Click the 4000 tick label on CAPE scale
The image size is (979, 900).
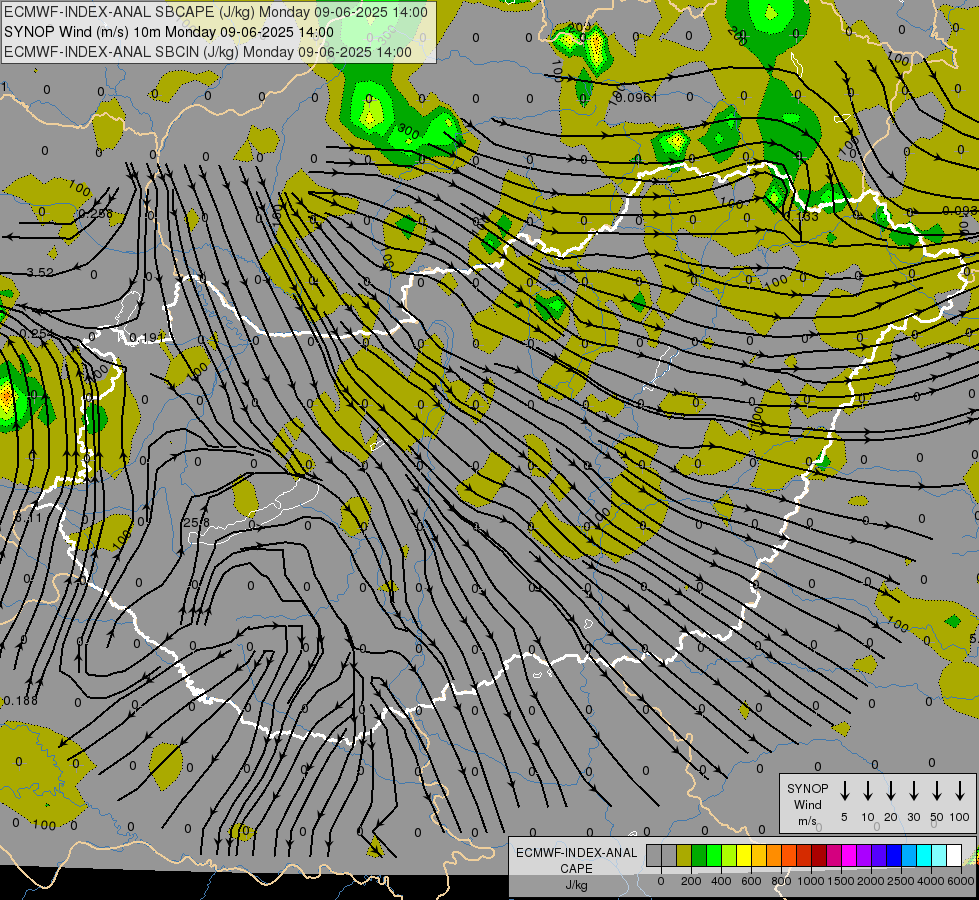click(x=930, y=881)
